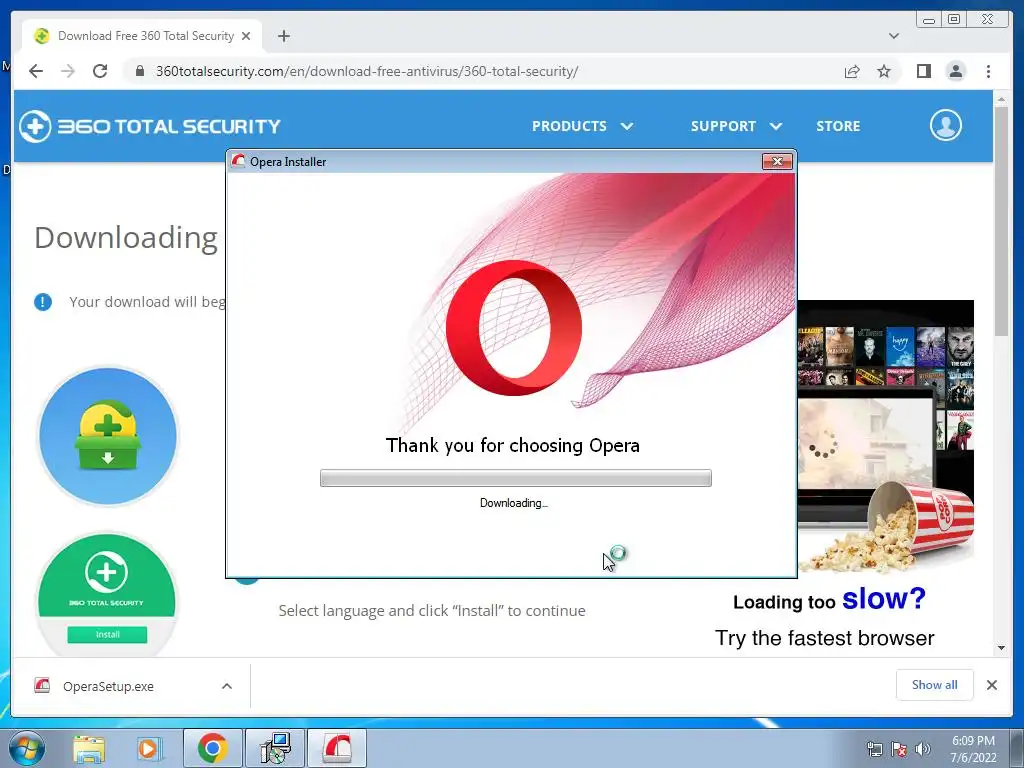
Task: Open Windows Media Player from the taskbar
Action: coord(149,749)
